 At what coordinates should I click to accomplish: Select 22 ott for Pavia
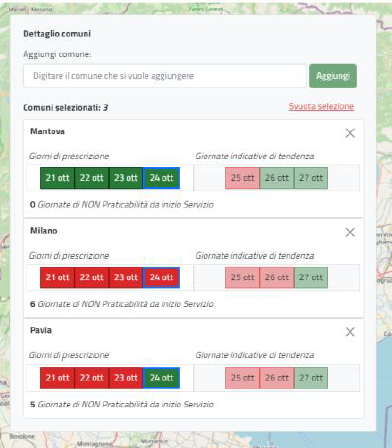(92, 378)
